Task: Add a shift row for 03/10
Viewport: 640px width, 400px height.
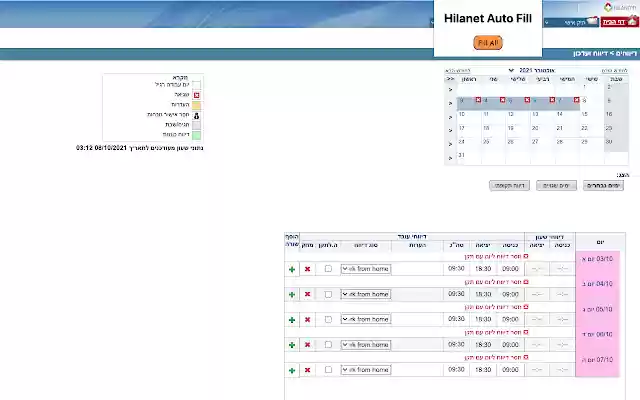Action: [x=292, y=269]
